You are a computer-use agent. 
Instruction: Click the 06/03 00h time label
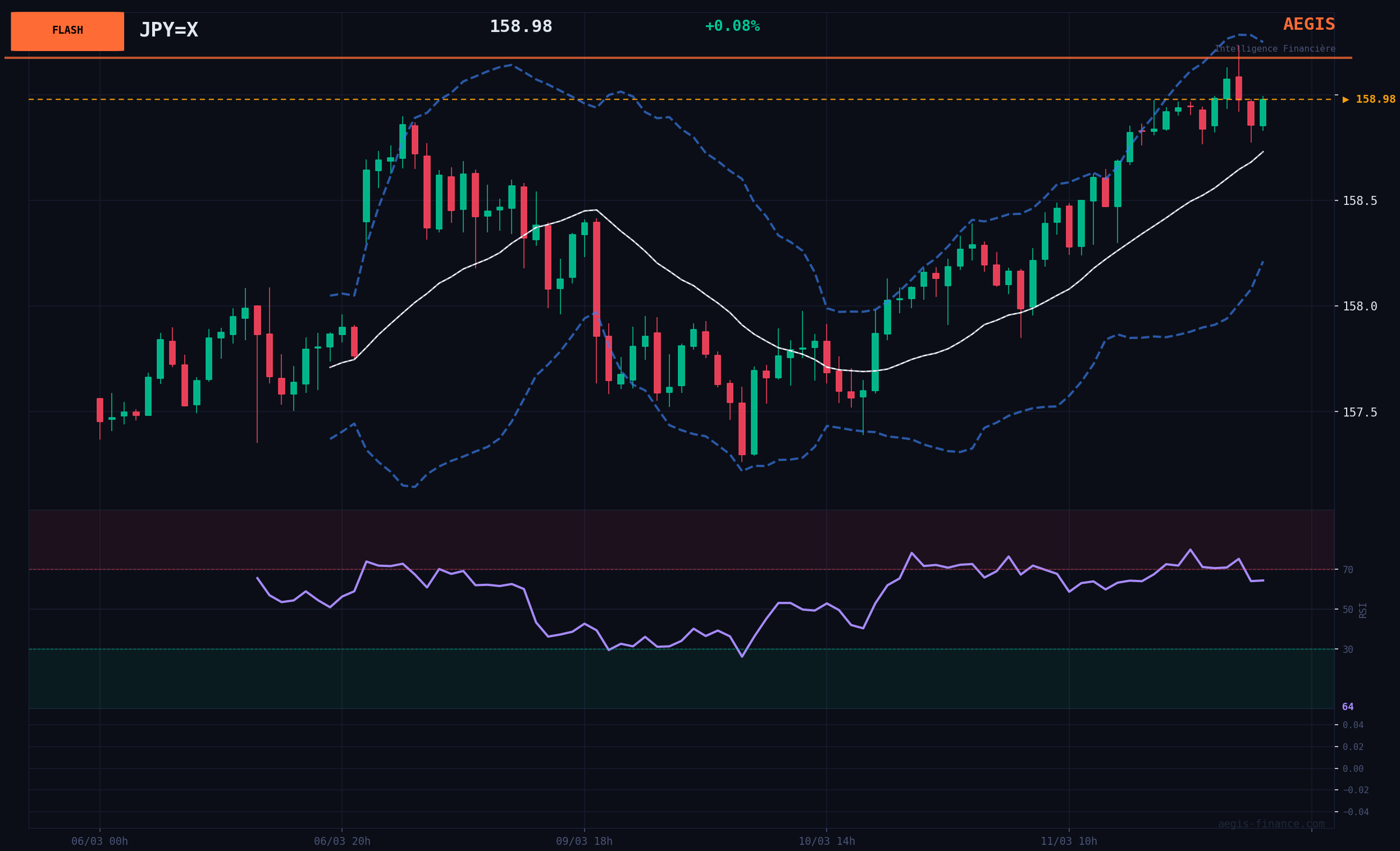99,841
